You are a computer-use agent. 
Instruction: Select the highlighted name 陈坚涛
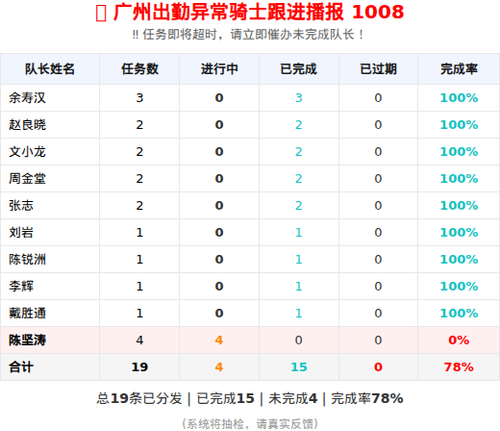coord(27,340)
